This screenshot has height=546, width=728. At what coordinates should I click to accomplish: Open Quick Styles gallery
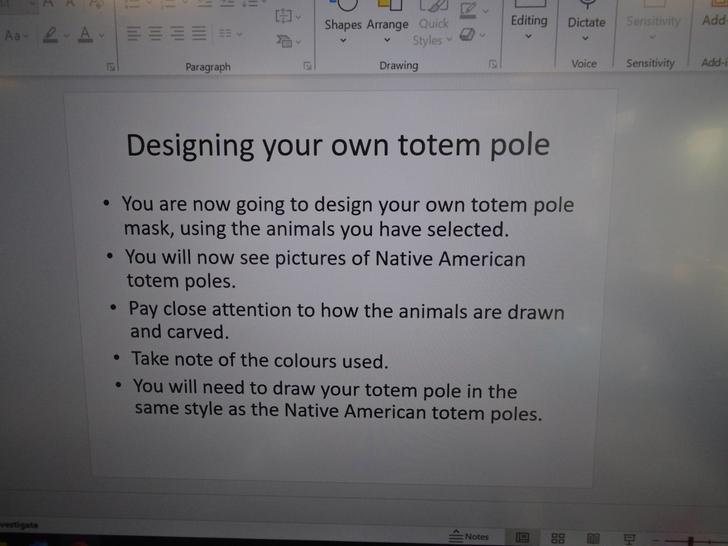(433, 24)
